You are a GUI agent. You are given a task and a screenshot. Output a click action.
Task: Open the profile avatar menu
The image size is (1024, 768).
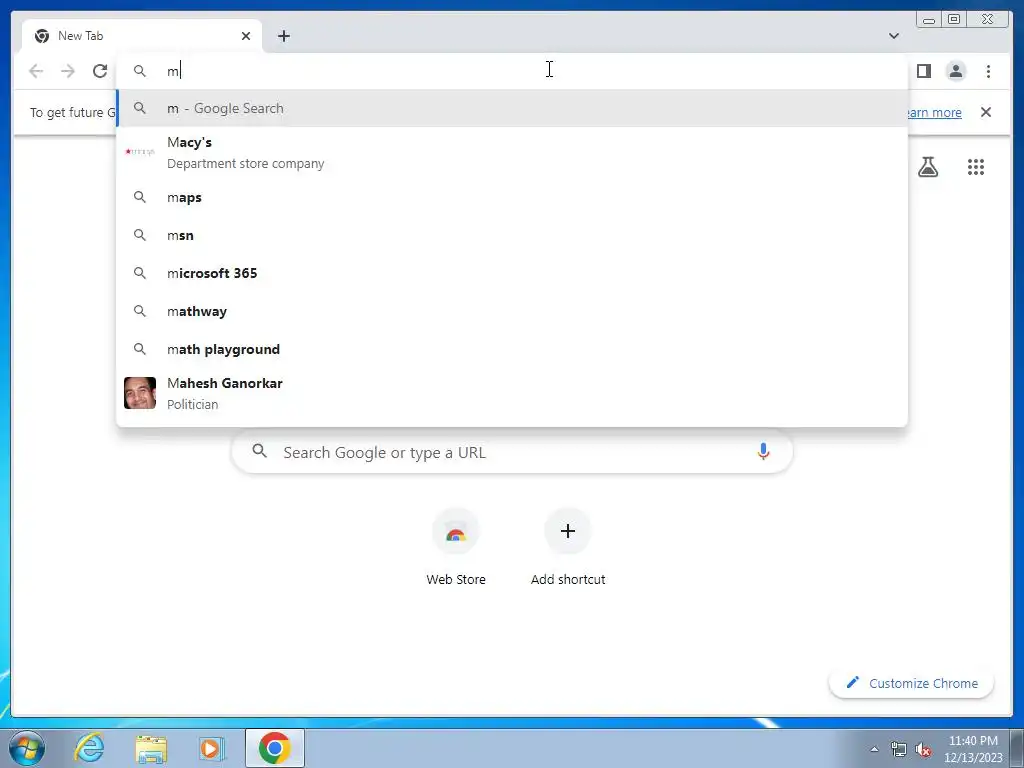(x=955, y=71)
